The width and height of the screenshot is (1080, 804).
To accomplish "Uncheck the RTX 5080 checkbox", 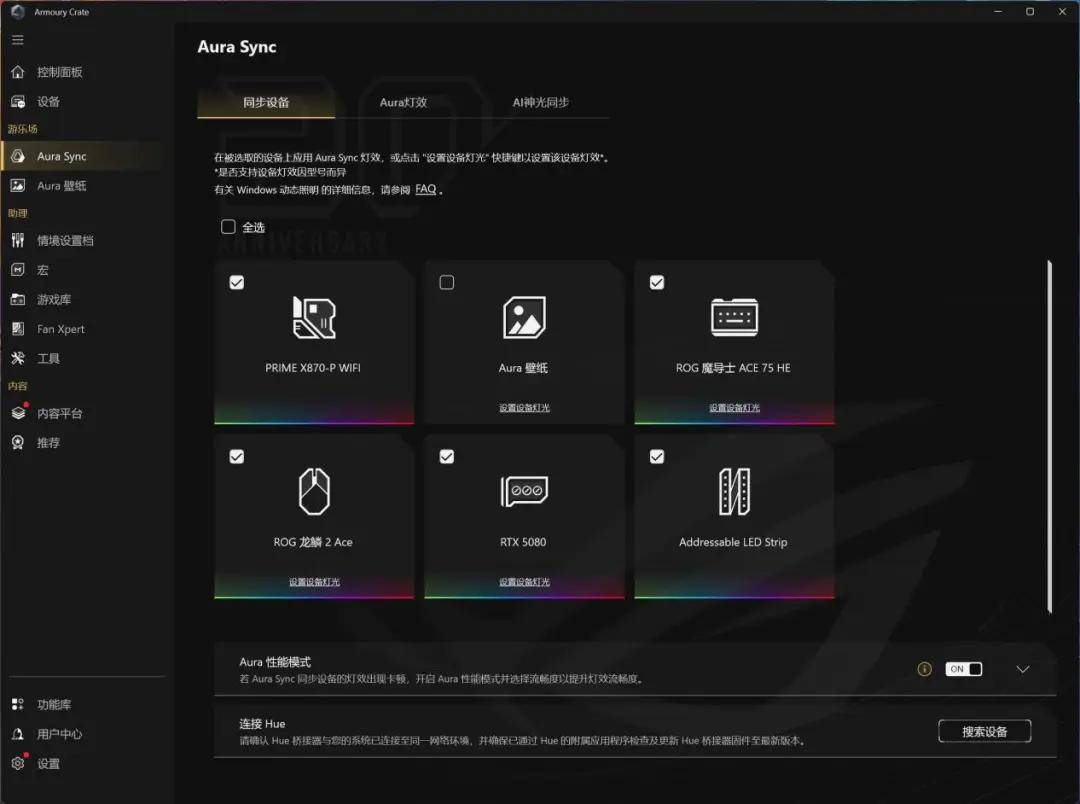I will tap(447, 457).
